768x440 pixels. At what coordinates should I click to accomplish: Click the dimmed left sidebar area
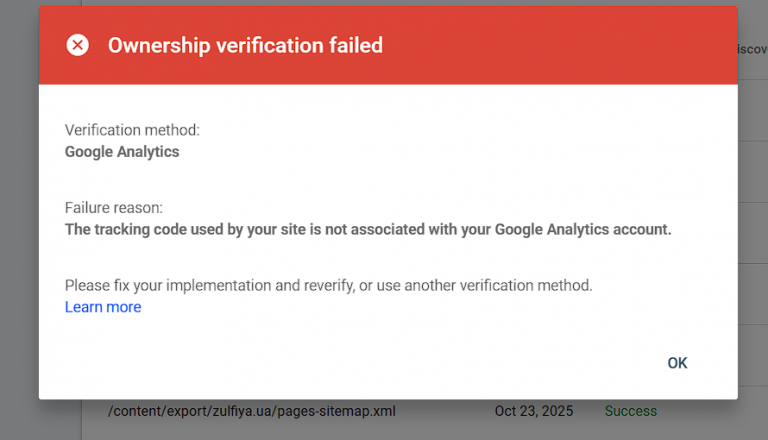pos(18,250)
